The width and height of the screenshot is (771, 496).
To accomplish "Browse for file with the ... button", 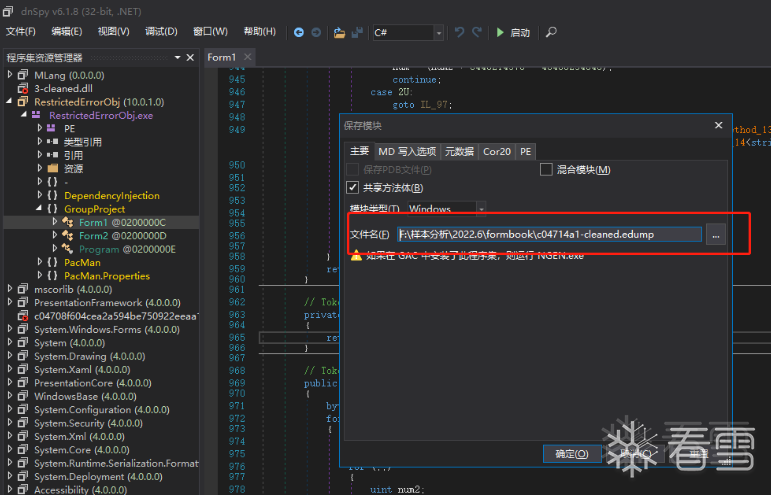I will coord(716,234).
